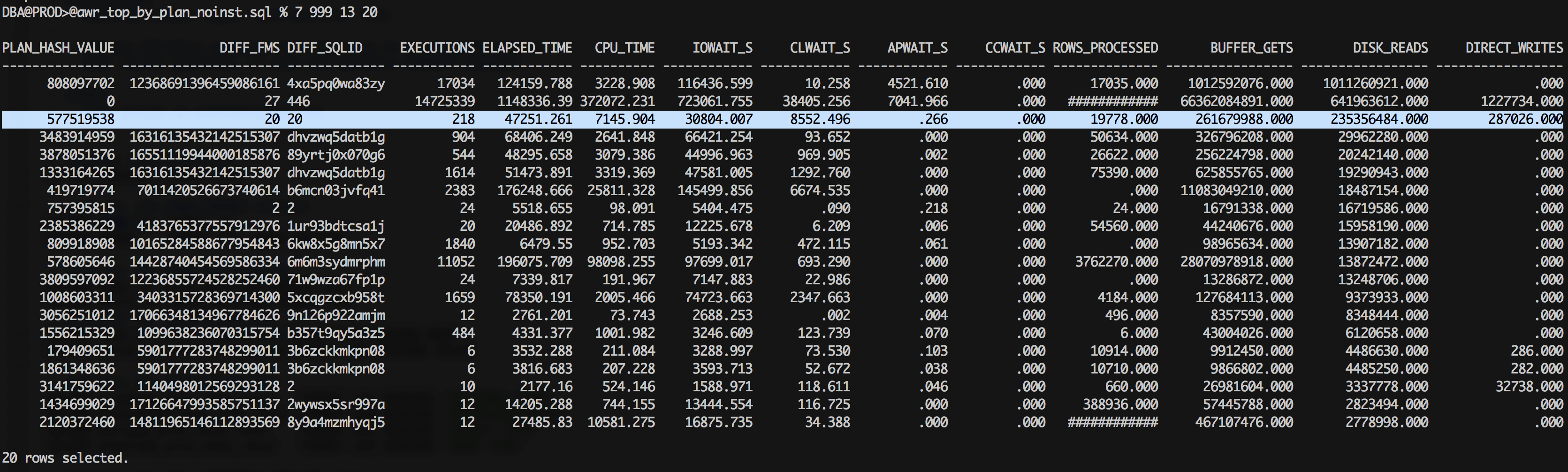1568x472 pixels.
Task: Click the PLAN_HASH_VALUE column header
Action: tap(58, 47)
